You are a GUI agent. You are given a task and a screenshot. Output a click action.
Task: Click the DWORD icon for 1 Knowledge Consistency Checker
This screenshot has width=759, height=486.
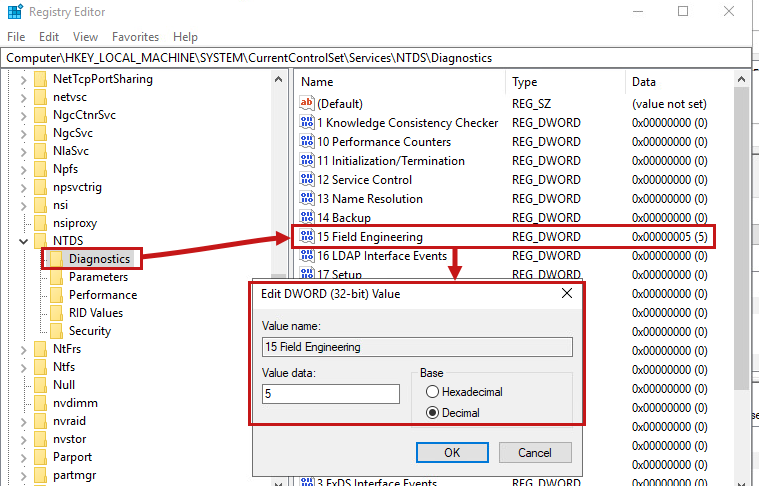307,123
